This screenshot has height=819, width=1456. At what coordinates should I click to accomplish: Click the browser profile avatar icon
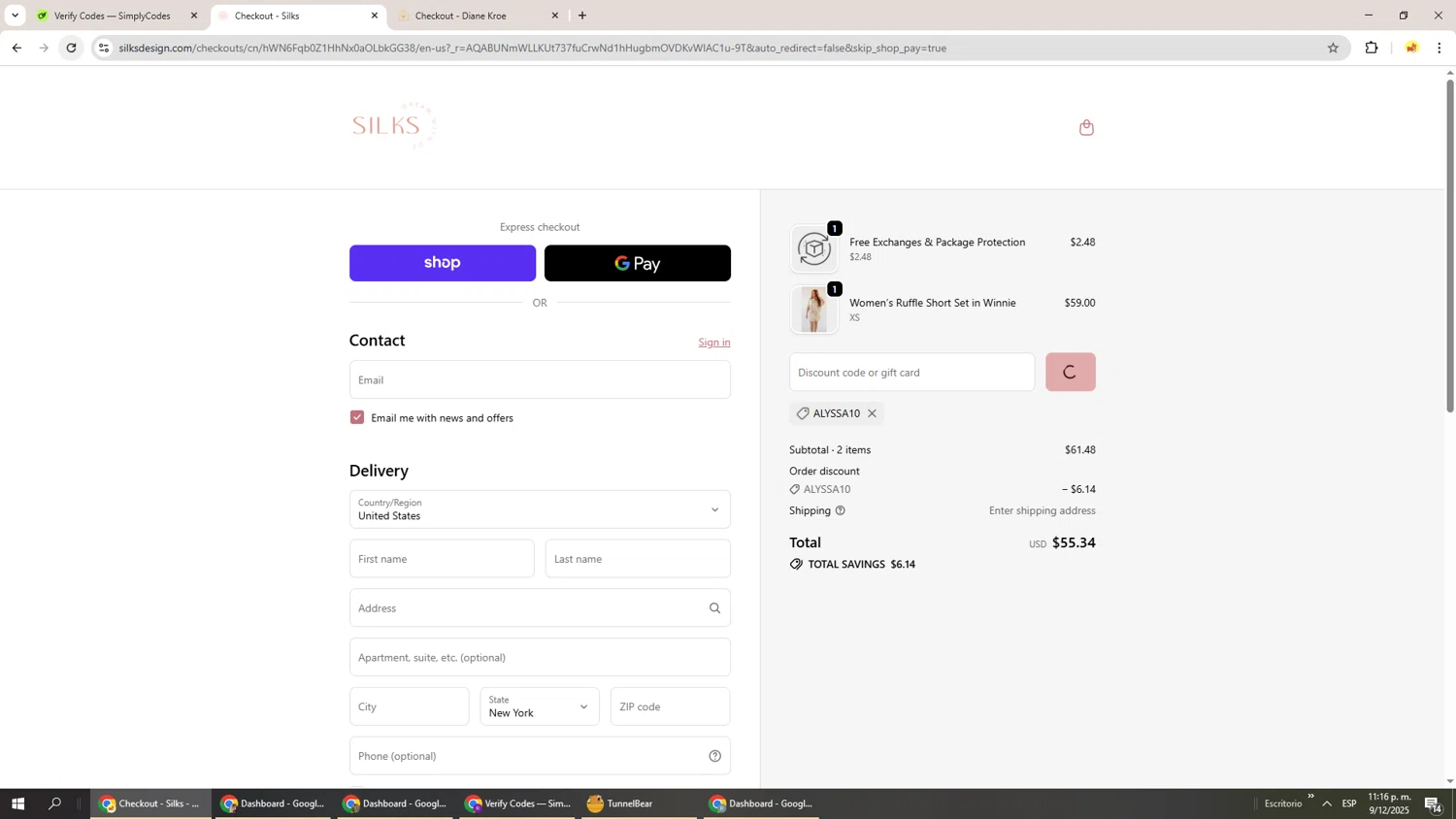point(1411,48)
